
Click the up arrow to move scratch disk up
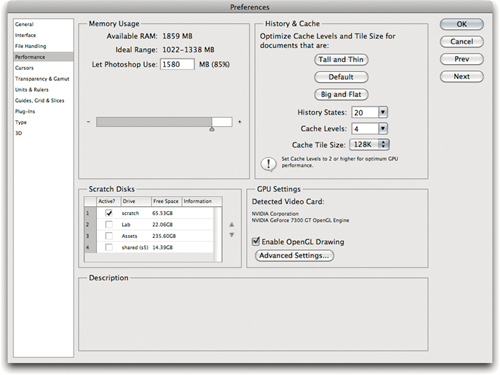(x=232, y=225)
